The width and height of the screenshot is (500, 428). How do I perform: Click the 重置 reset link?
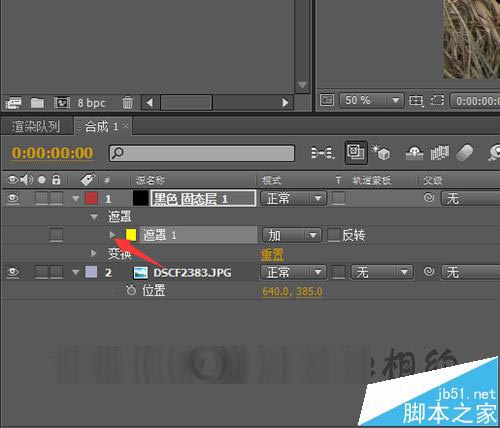click(272, 254)
